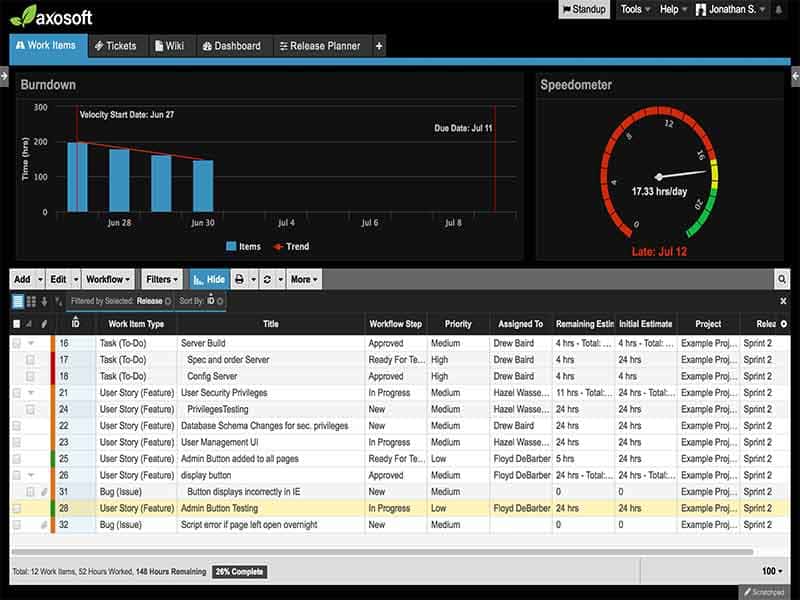The width and height of the screenshot is (800, 600).
Task: Click the Standup button
Action: point(584,9)
